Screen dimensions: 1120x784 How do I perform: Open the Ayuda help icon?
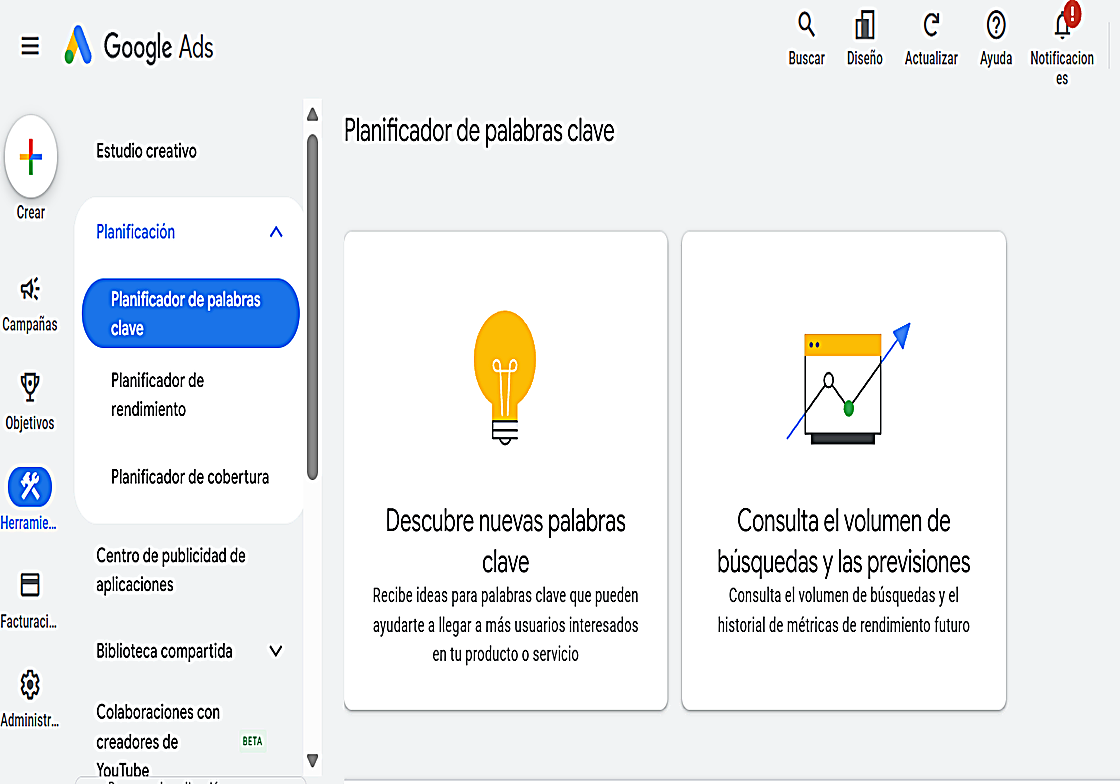996,25
